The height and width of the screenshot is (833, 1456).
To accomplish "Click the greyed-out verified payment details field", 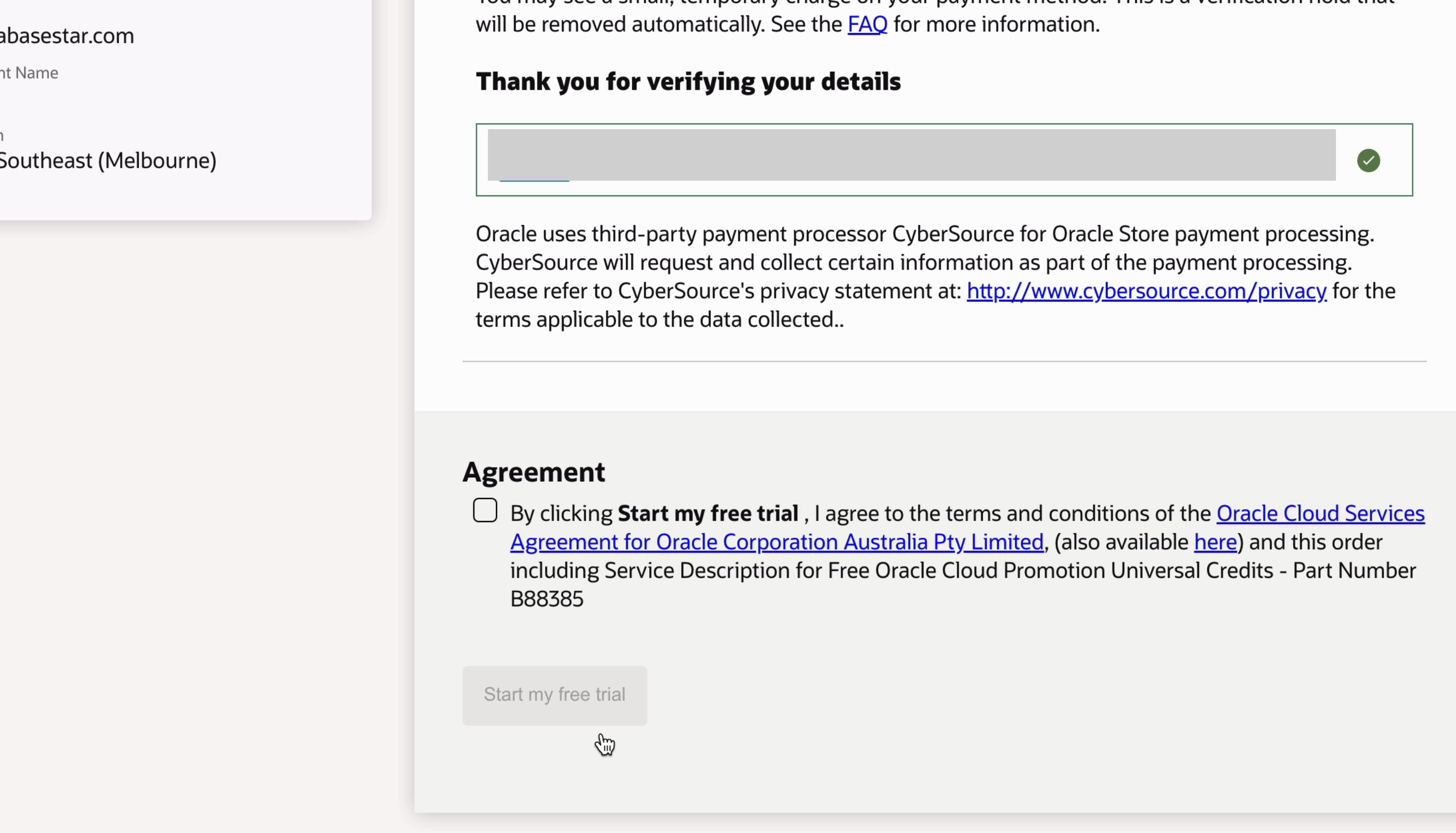I will pos(911,154).
